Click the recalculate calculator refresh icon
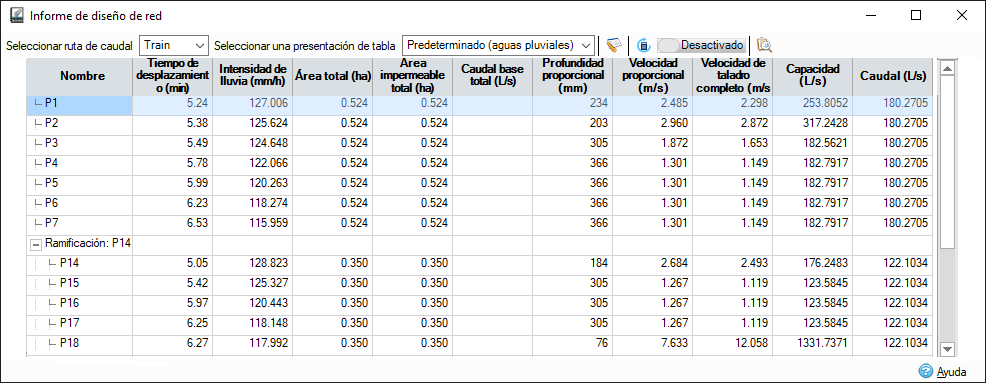The image size is (986, 383). (643, 45)
